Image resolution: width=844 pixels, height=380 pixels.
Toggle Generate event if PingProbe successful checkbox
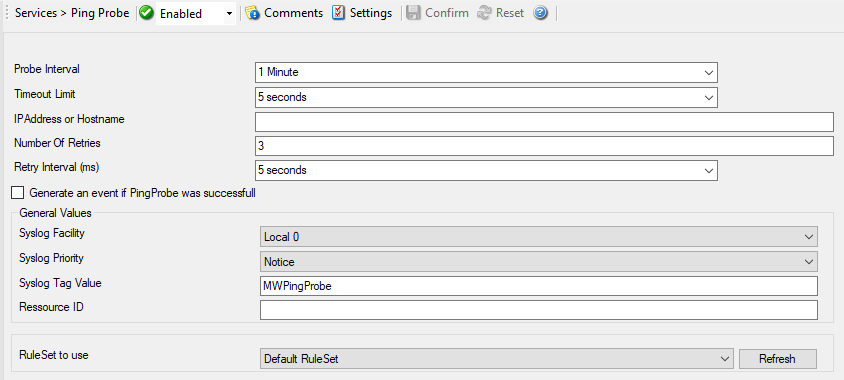point(18,193)
